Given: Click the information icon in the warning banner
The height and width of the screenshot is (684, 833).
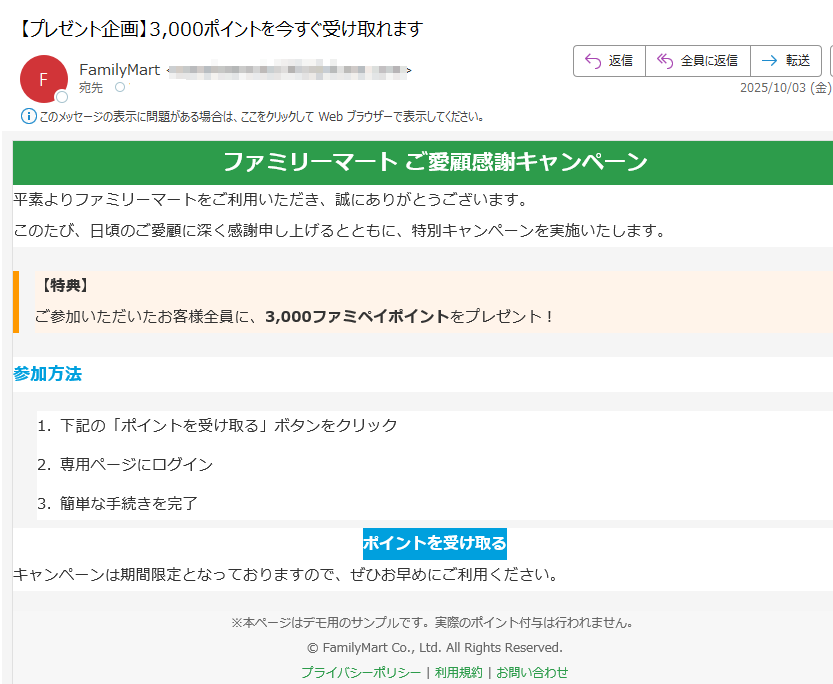Looking at the screenshot, I should (27, 115).
